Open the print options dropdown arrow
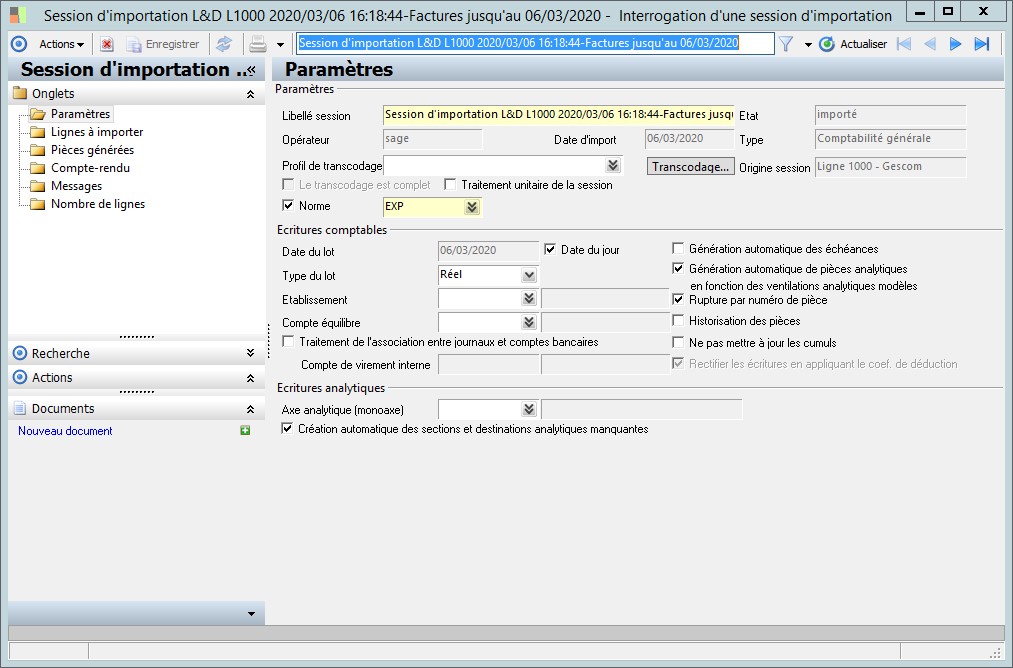The image size is (1013, 668). coord(280,45)
